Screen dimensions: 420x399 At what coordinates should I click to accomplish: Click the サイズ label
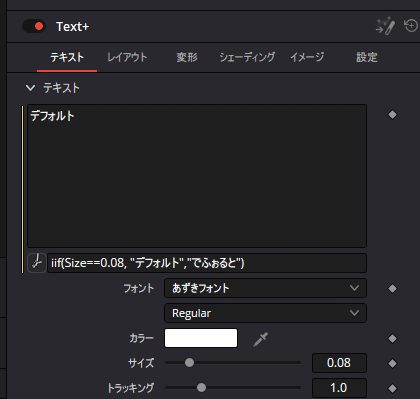[x=141, y=363]
